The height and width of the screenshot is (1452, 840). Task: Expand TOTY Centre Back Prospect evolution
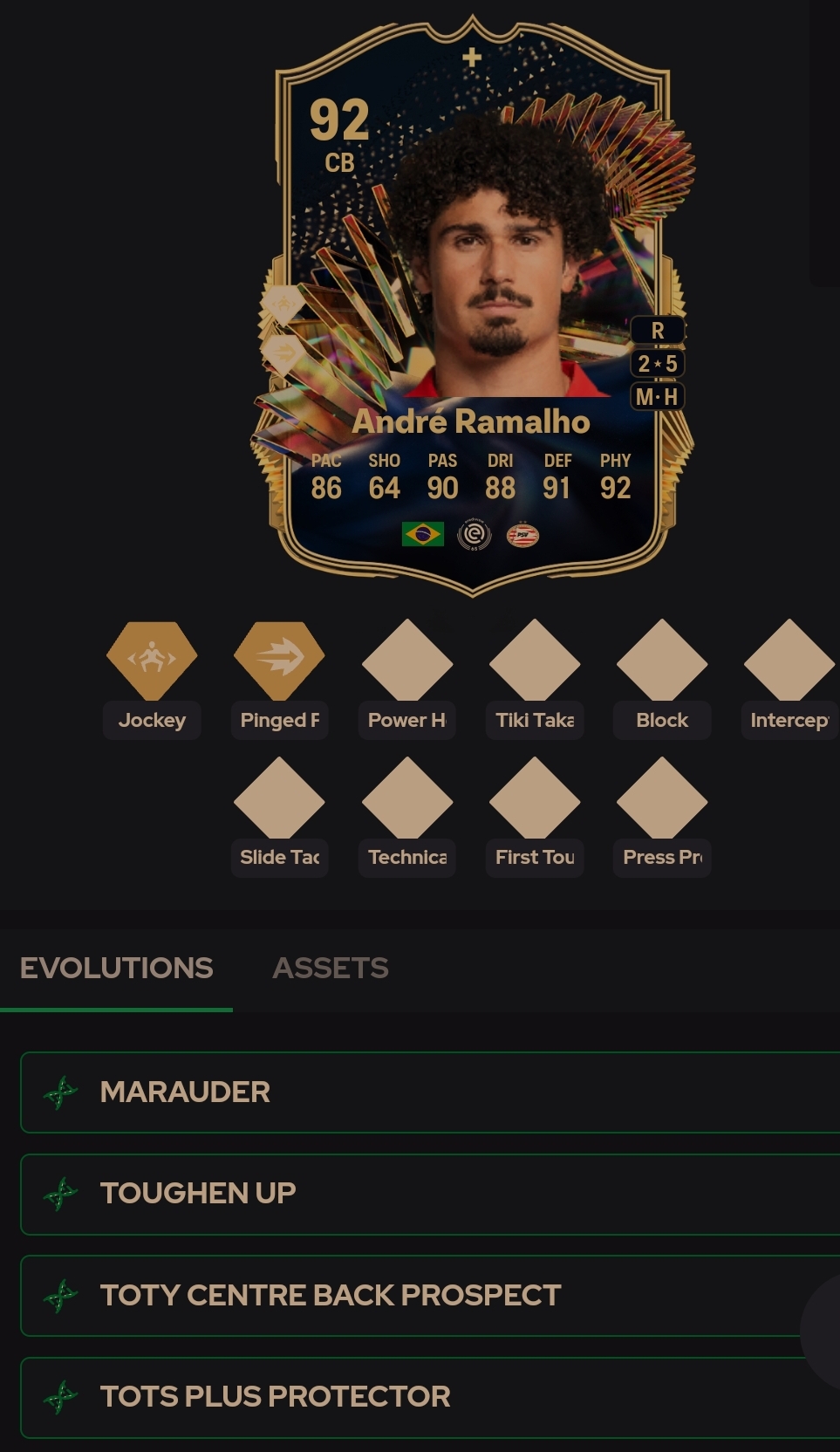pyautogui.click(x=430, y=1295)
